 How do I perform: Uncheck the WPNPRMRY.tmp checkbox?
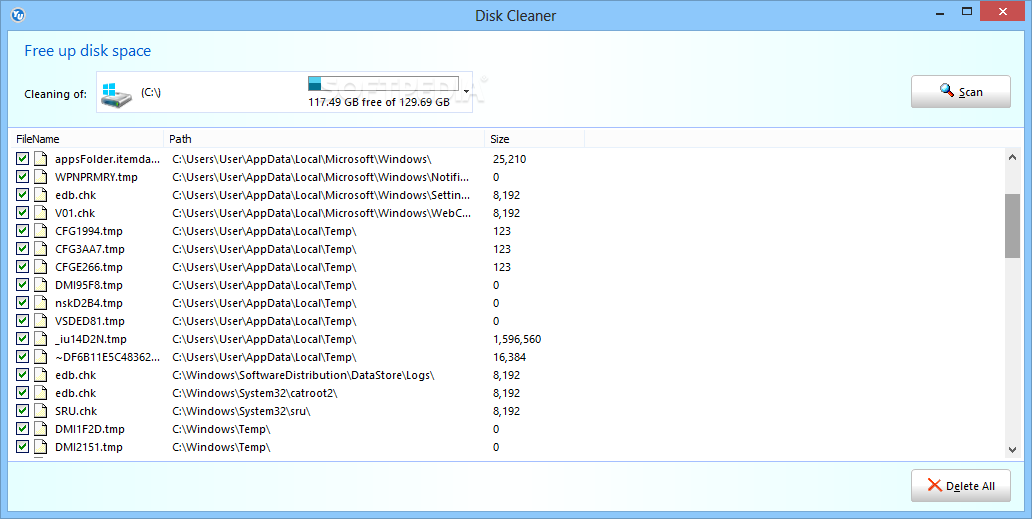tap(22, 177)
